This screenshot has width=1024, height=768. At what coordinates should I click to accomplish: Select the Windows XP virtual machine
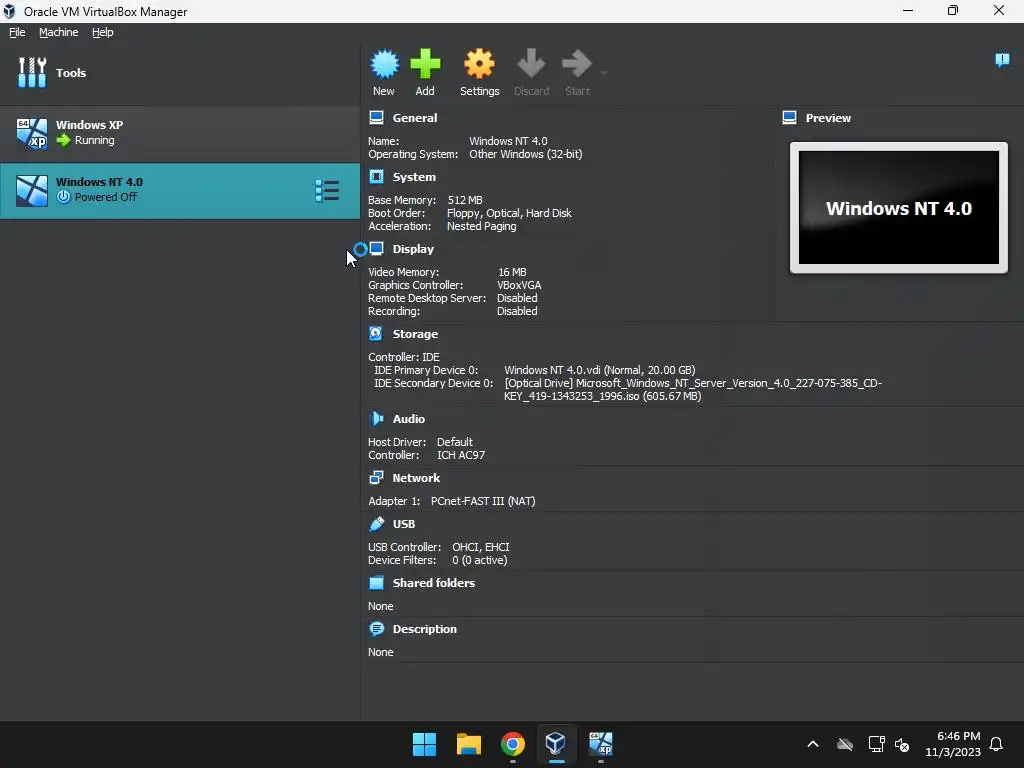click(180, 133)
